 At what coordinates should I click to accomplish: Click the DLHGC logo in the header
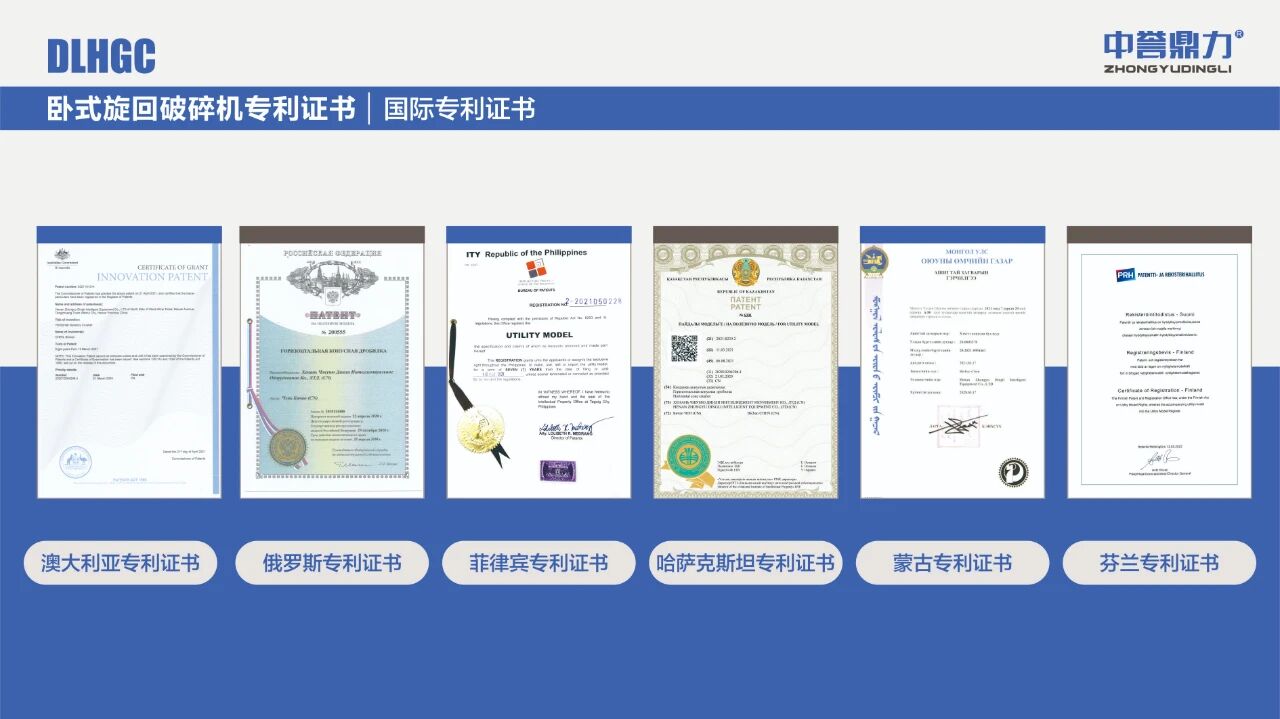(101, 56)
